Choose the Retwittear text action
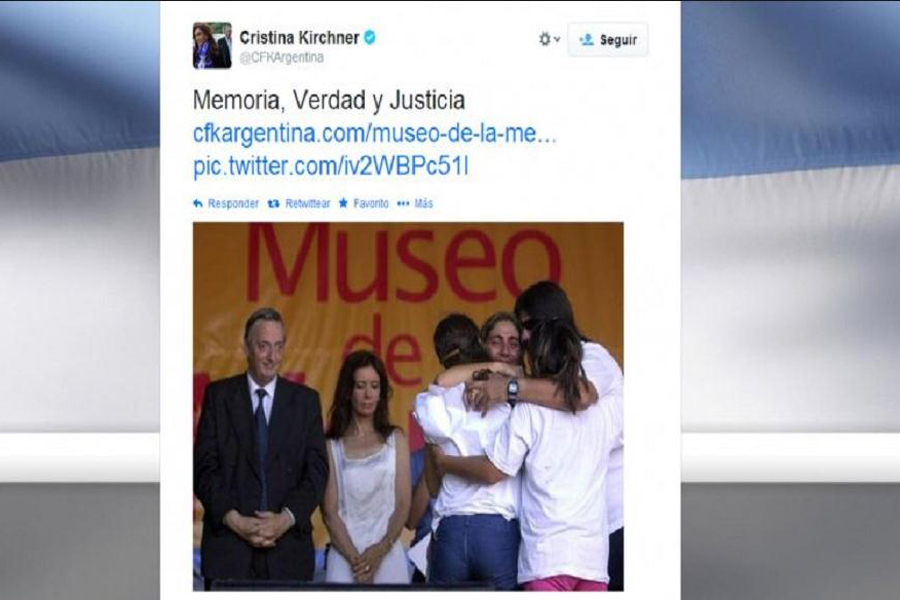 pyautogui.click(x=308, y=203)
